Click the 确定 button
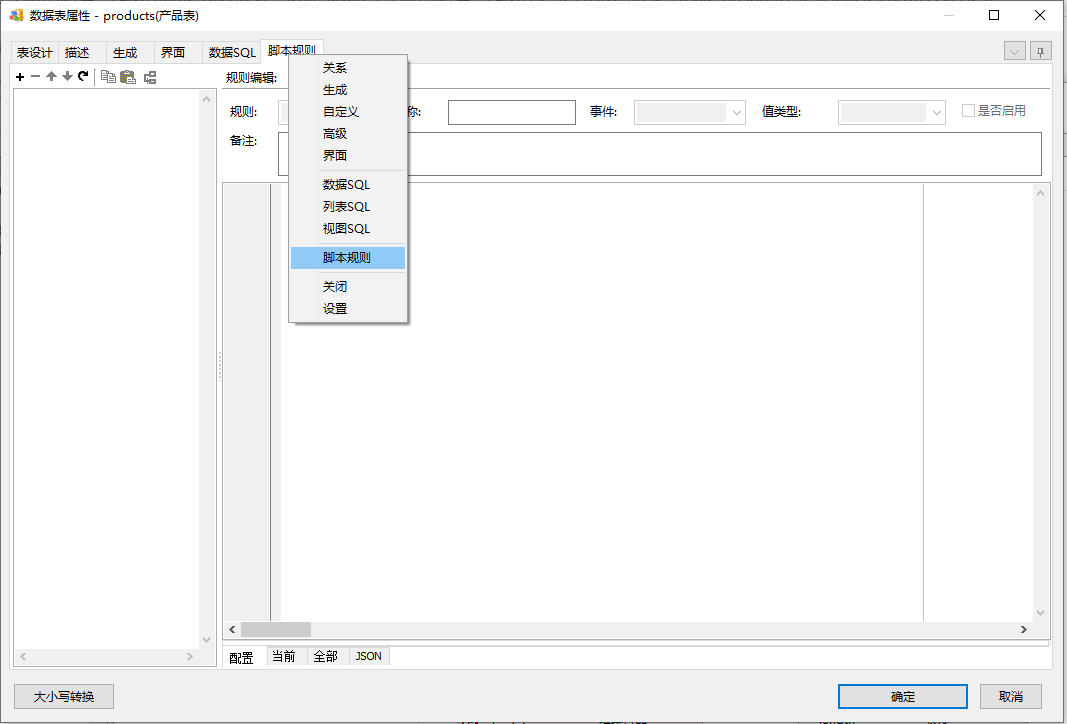Image resolution: width=1067 pixels, height=724 pixels. (902, 697)
